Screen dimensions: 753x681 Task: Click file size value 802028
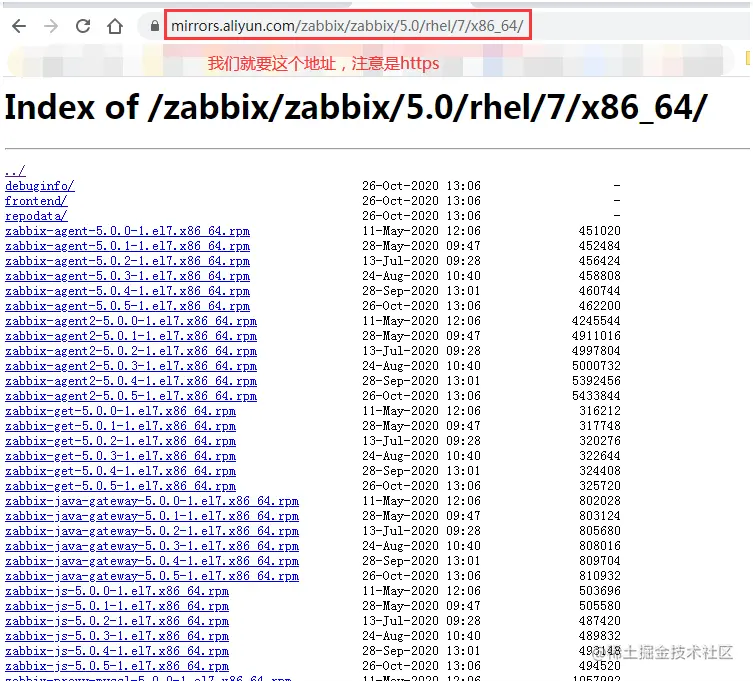tap(599, 500)
